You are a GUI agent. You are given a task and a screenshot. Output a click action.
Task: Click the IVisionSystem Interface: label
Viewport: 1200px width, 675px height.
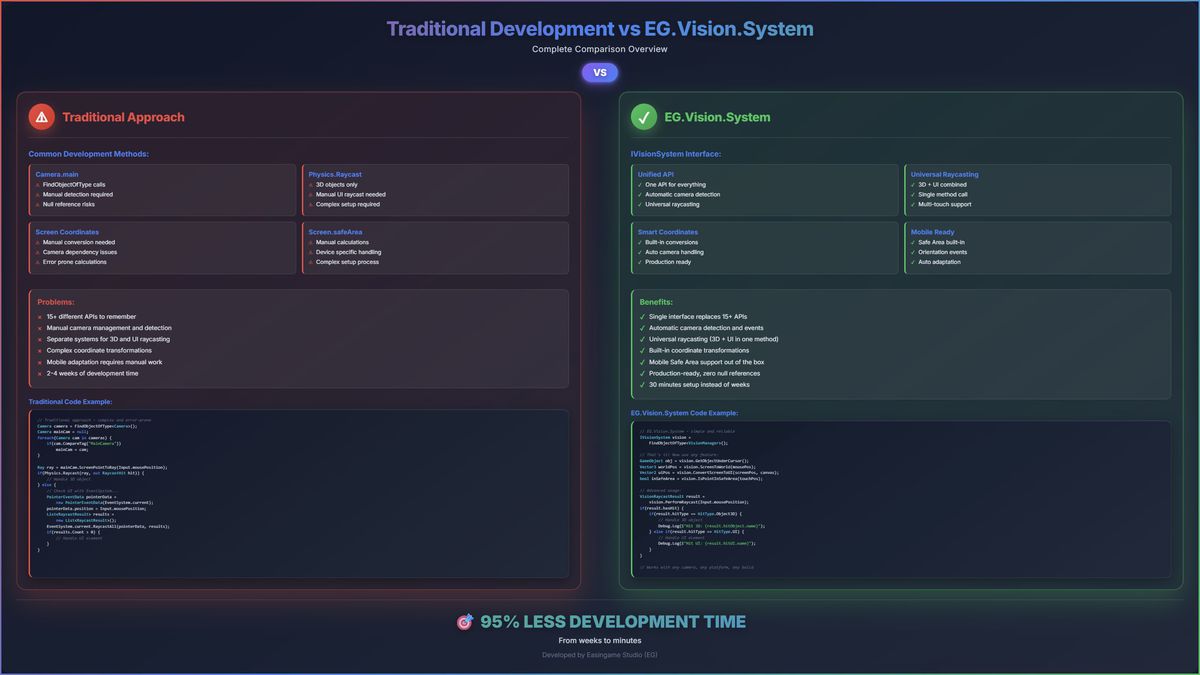click(676, 154)
